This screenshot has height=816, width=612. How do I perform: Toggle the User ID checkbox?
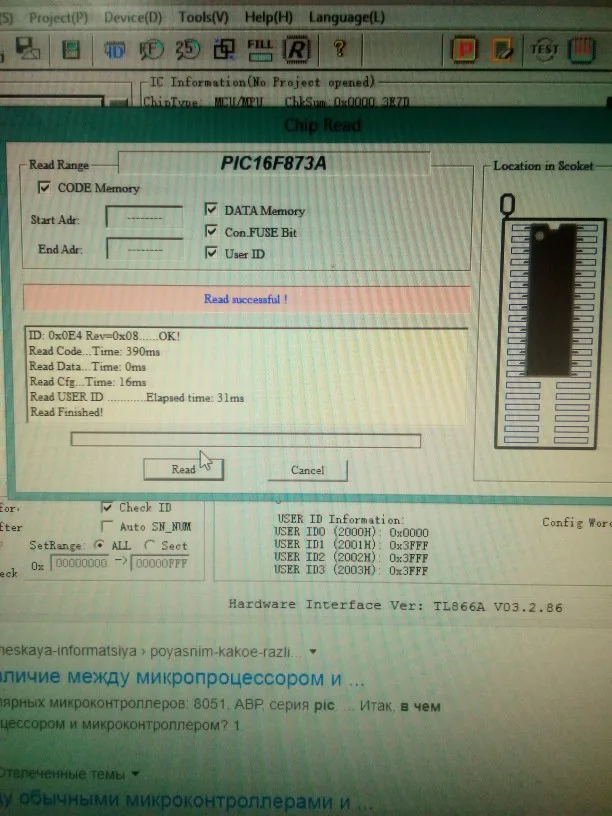[211, 253]
